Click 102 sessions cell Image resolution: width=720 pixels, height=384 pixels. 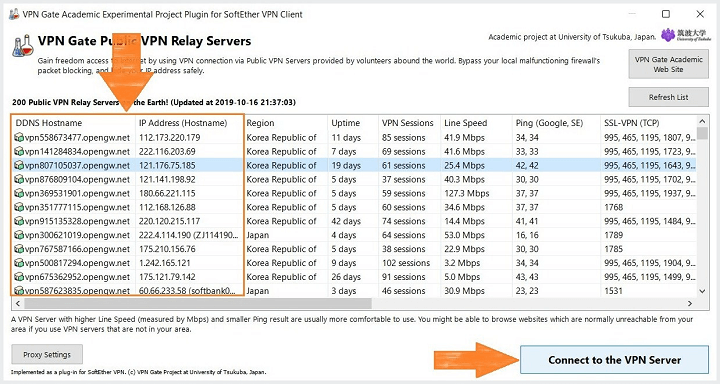click(406, 263)
